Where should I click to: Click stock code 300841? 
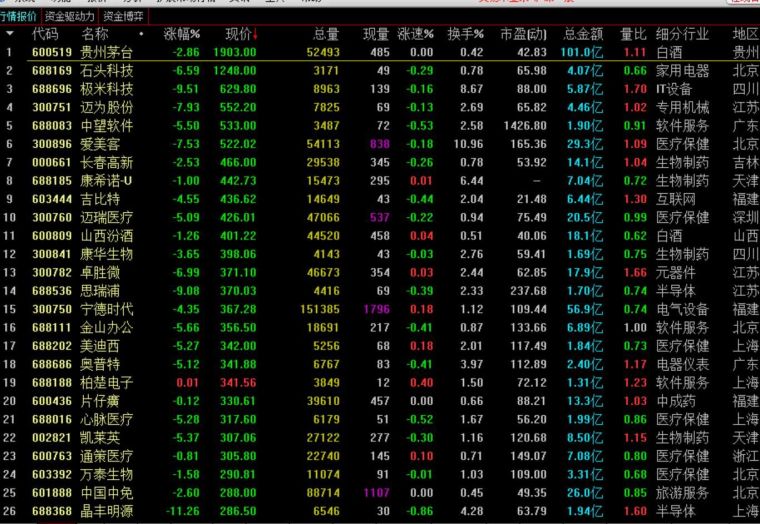[52, 254]
